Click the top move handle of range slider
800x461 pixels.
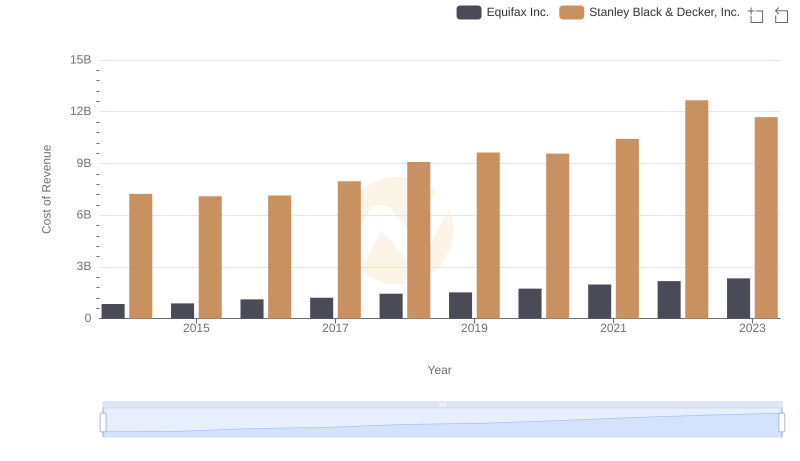point(442,404)
